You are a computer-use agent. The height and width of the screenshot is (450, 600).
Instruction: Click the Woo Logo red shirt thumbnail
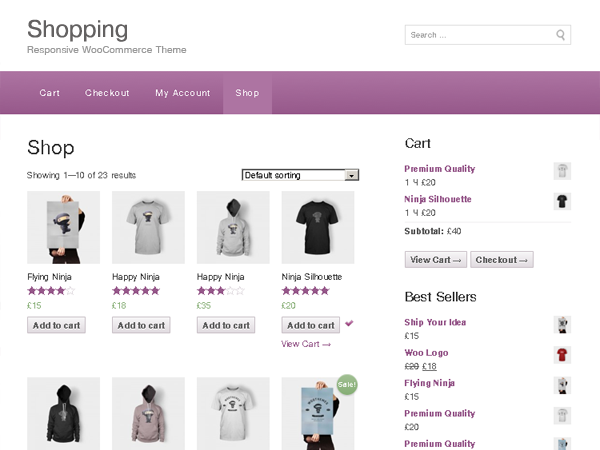562,355
